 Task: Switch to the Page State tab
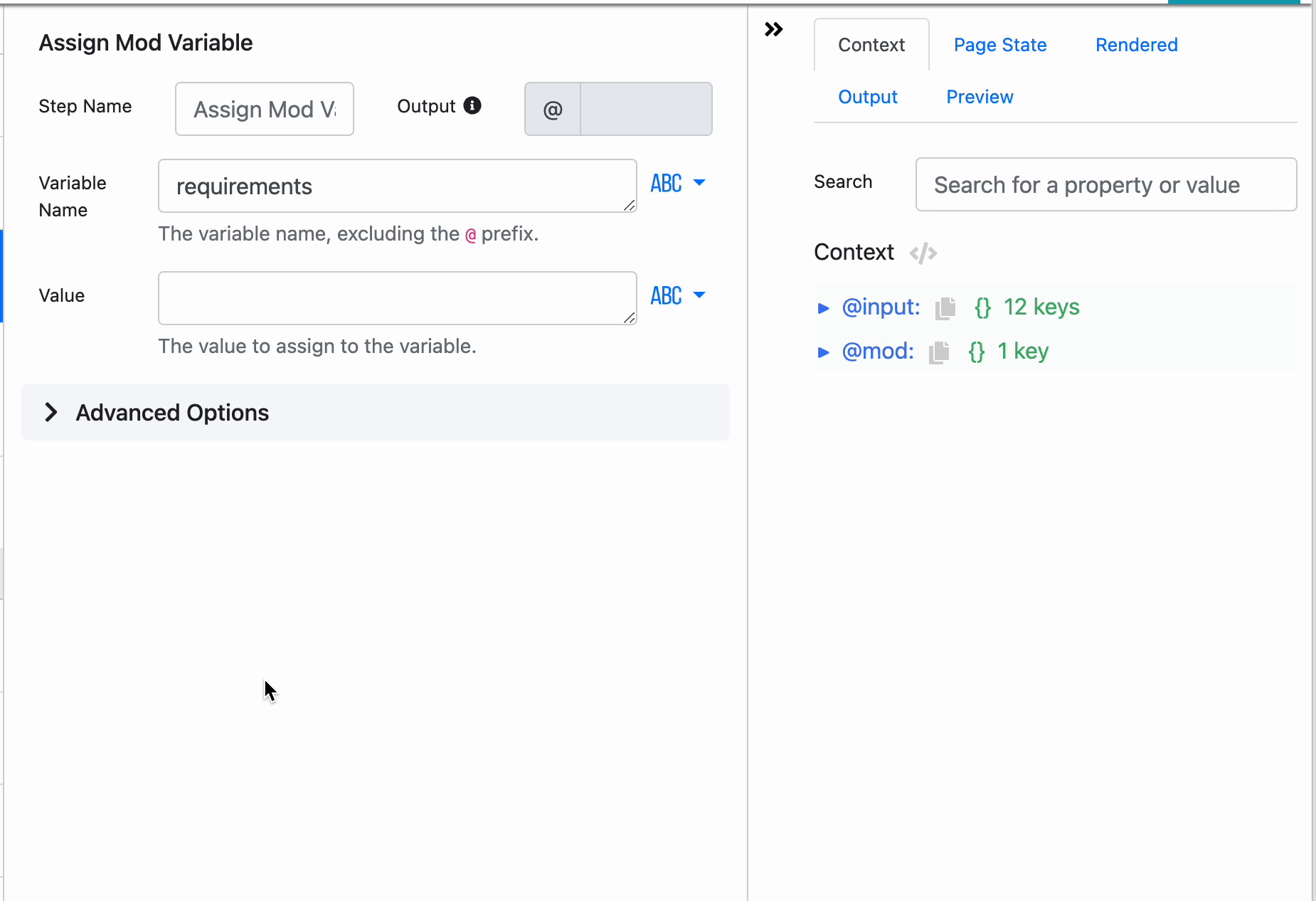click(x=999, y=45)
